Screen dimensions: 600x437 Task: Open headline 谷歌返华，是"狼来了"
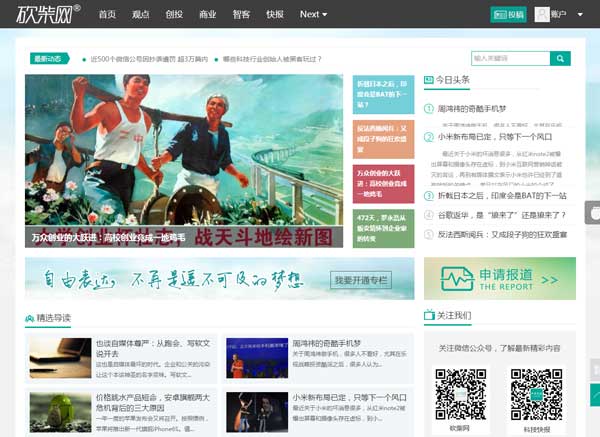pos(502,215)
